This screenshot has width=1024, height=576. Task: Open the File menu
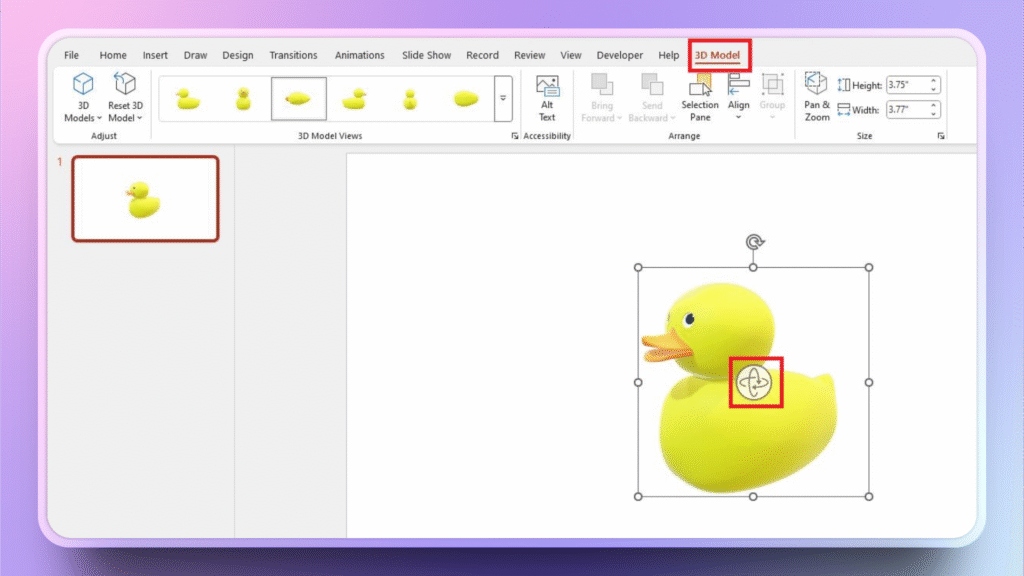click(72, 55)
